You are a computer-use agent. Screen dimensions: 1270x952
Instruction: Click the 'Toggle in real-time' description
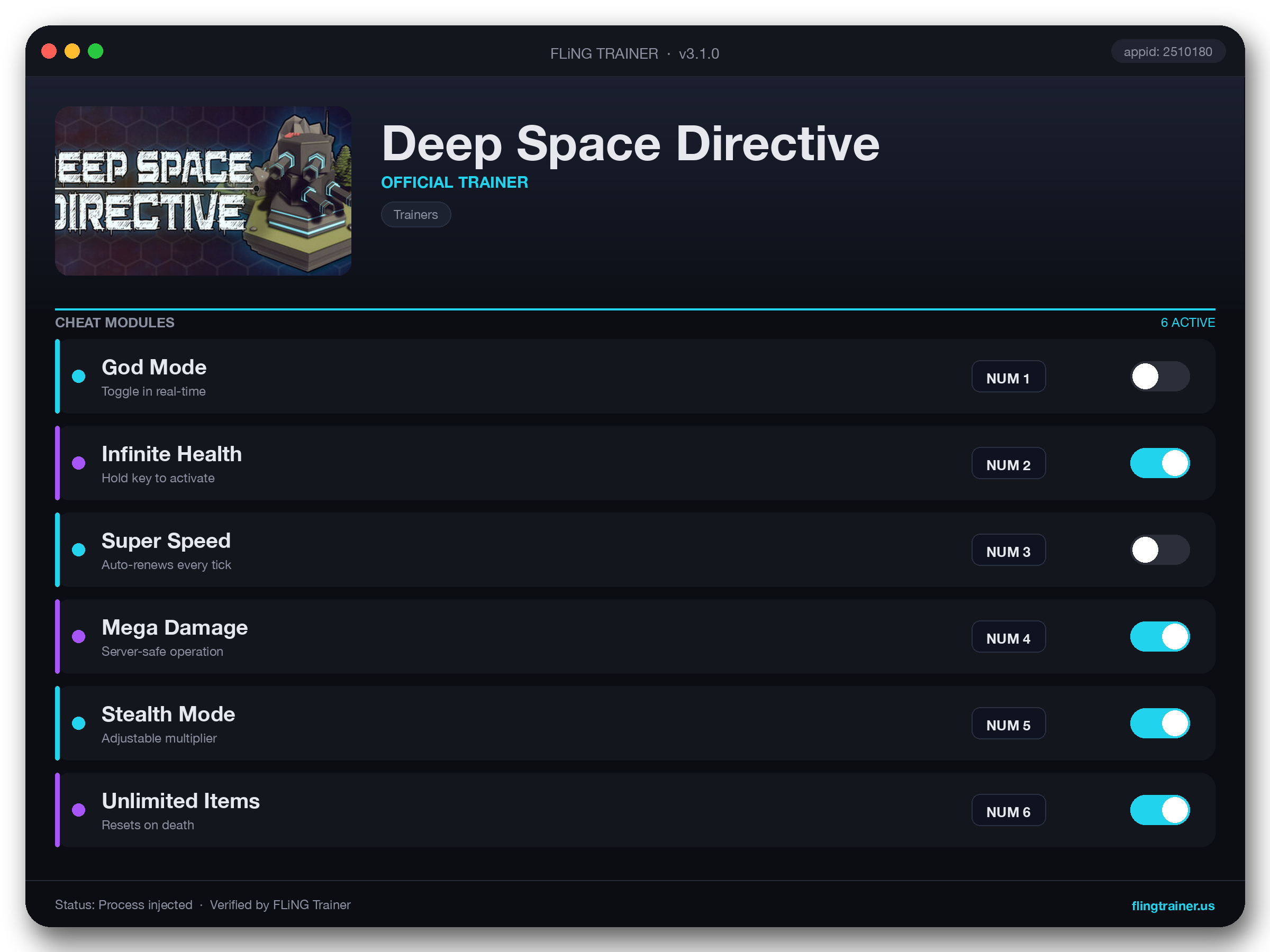tap(153, 391)
